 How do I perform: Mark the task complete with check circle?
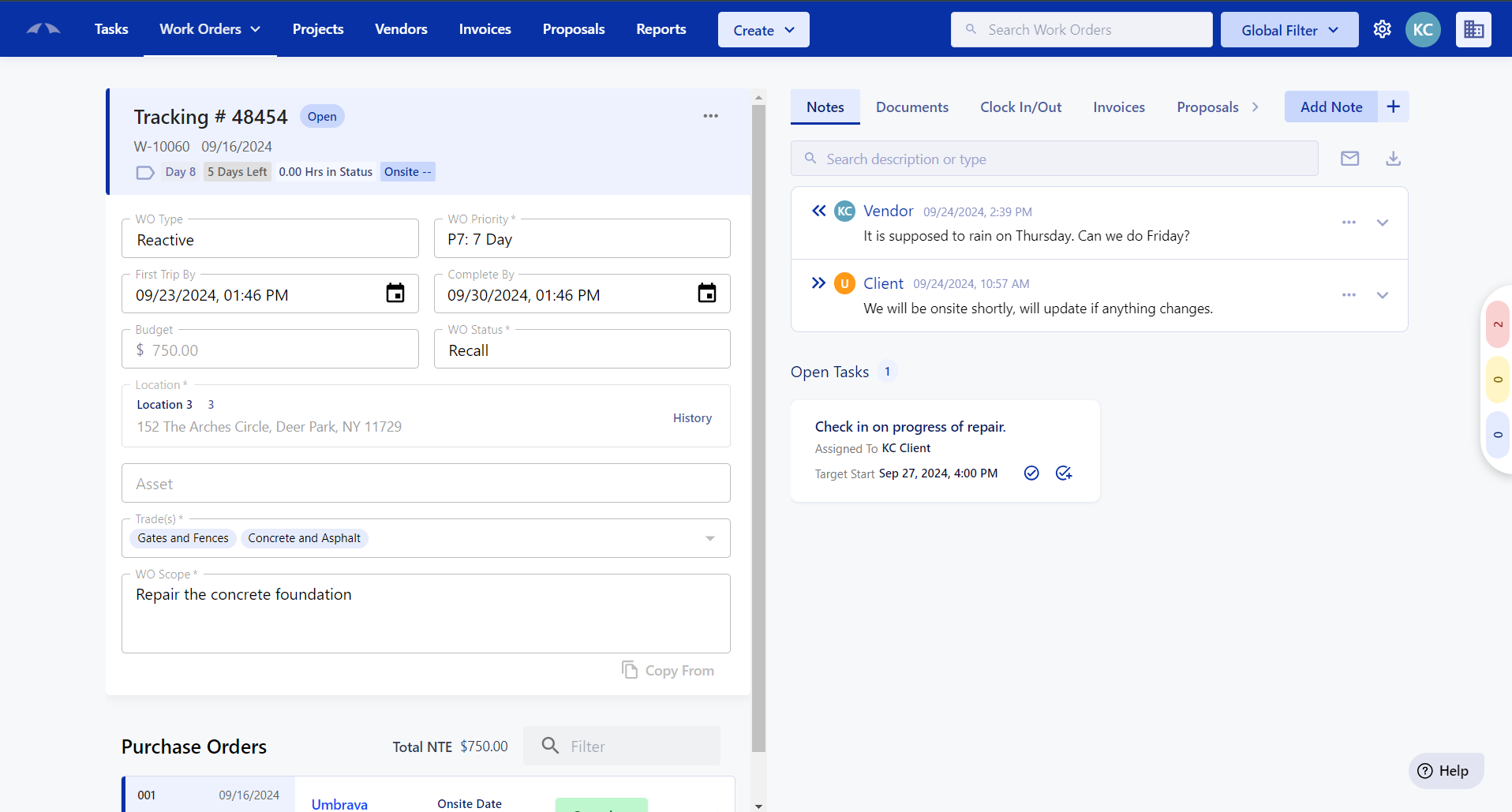pos(1031,473)
